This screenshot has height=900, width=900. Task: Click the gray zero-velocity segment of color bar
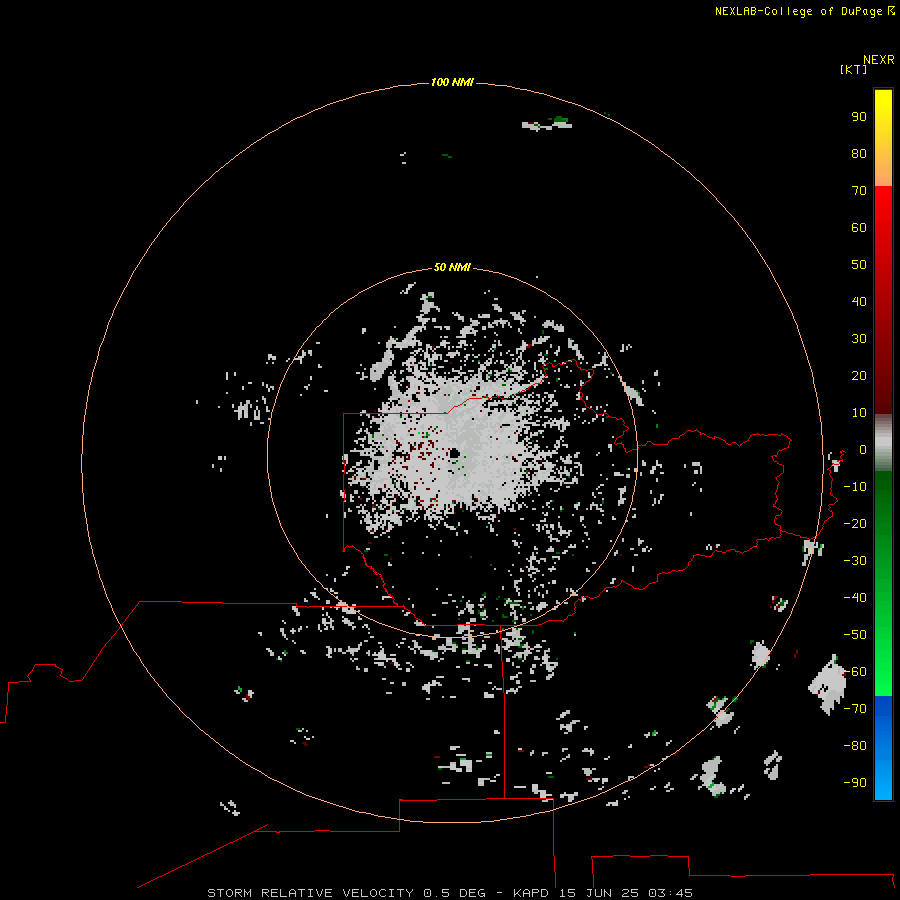tap(883, 443)
